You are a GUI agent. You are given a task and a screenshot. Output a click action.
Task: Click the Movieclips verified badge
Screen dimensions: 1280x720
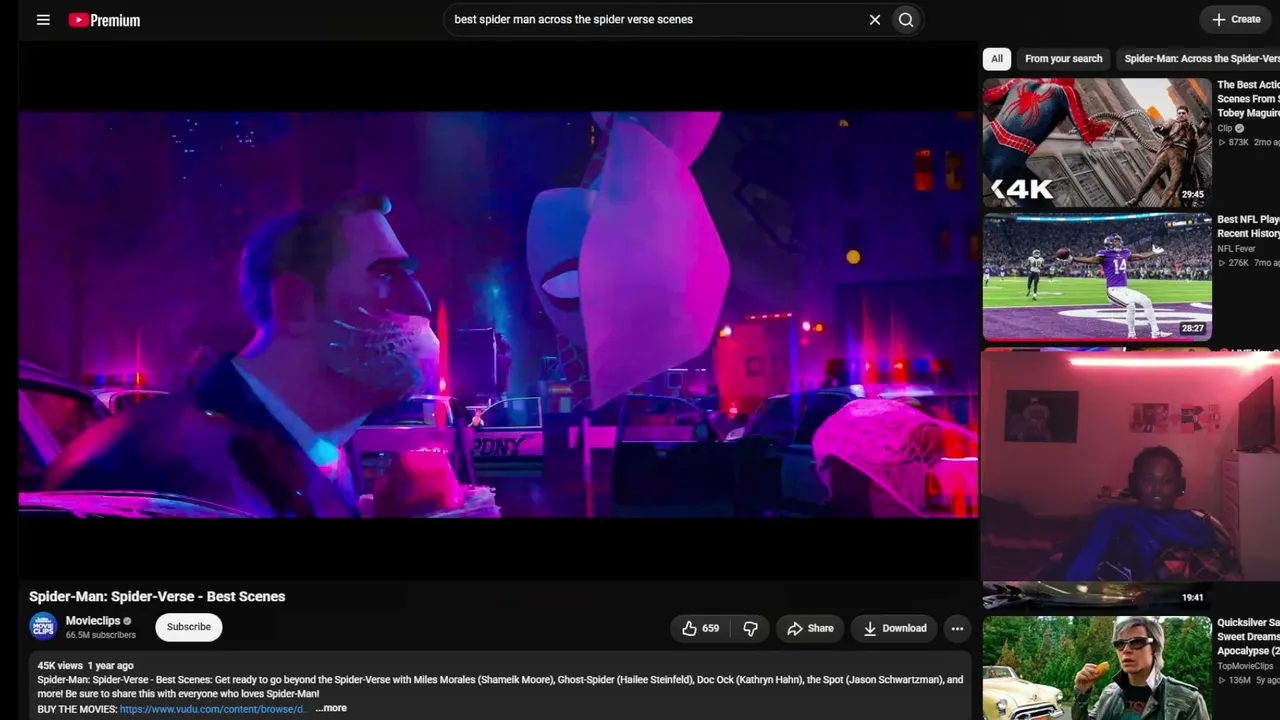click(127, 621)
